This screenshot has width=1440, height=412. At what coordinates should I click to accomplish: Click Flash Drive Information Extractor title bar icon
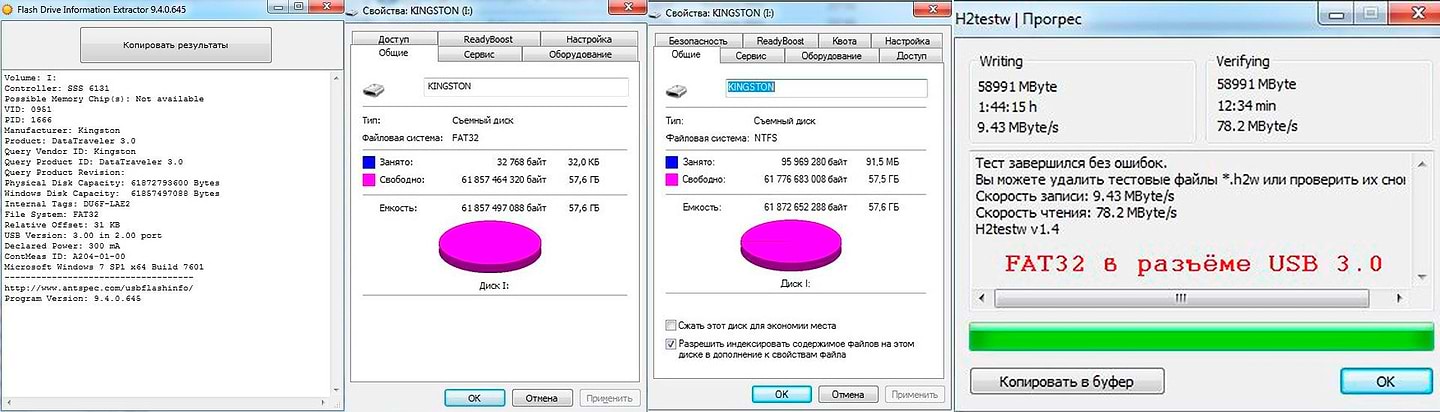point(9,10)
